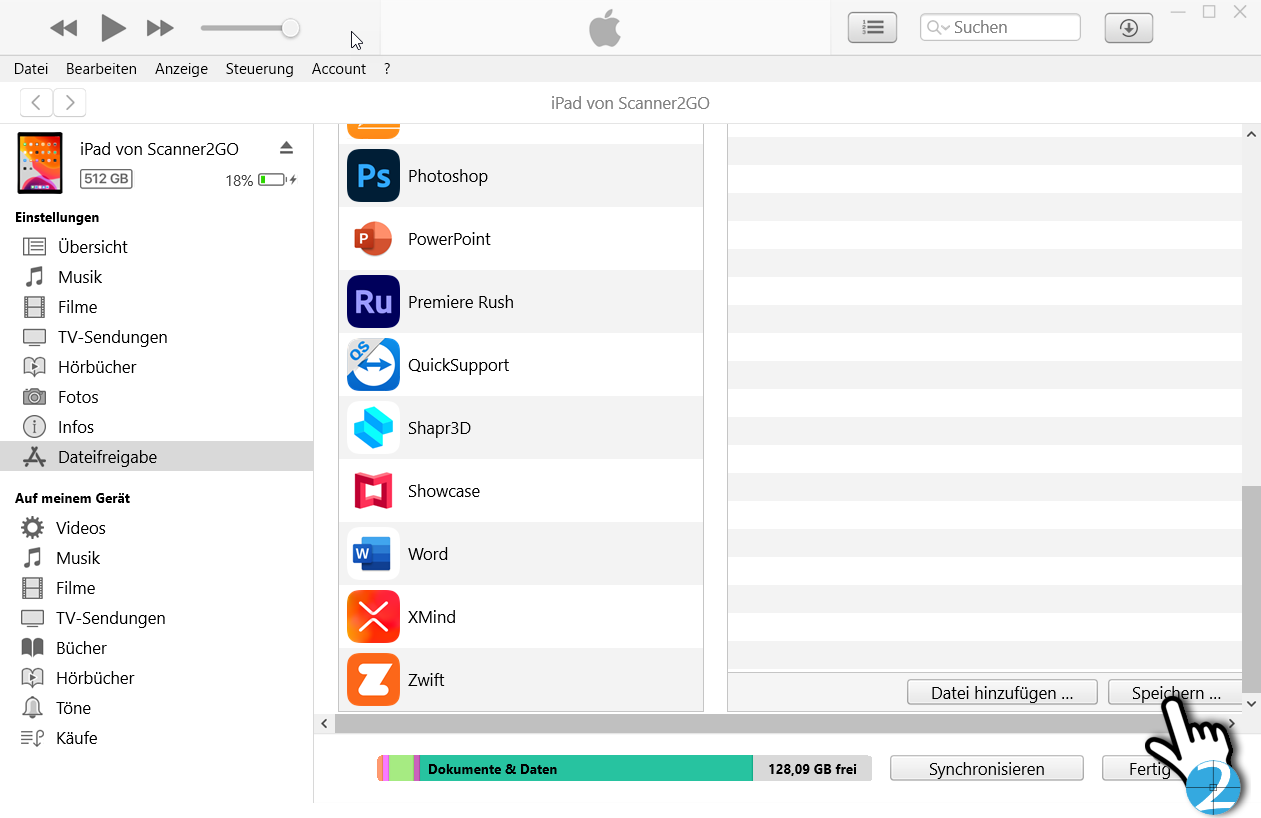This screenshot has height=818, width=1261.
Task: Click the 18% battery percentage text
Action: click(239, 180)
